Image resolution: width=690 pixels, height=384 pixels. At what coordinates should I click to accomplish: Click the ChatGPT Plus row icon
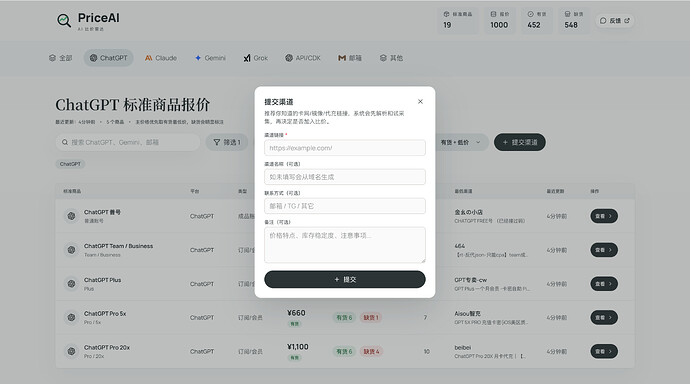71,284
